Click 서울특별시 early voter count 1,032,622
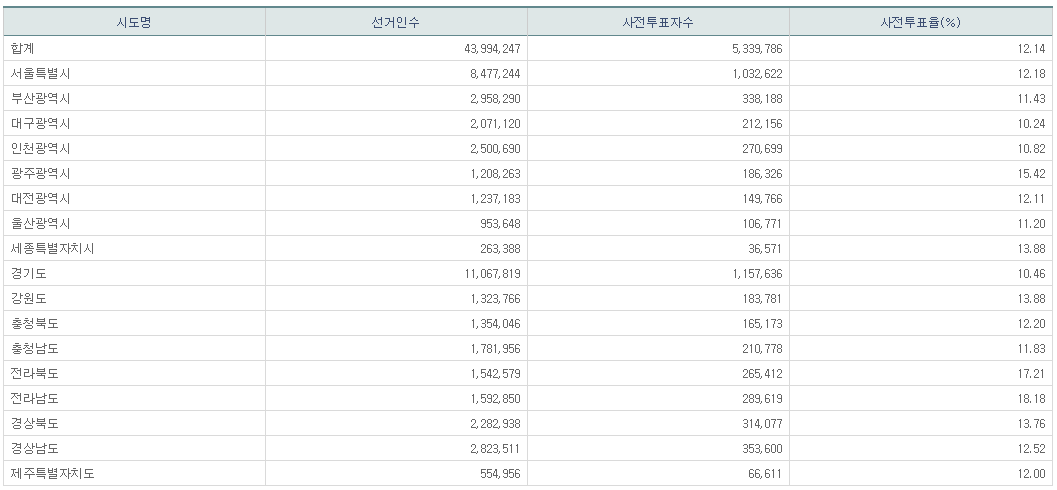The height and width of the screenshot is (490, 1057). (x=749, y=73)
